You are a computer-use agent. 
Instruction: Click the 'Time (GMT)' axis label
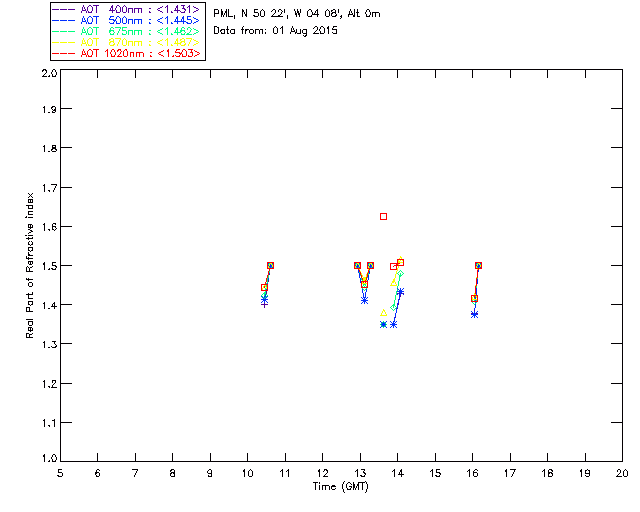(x=340, y=487)
